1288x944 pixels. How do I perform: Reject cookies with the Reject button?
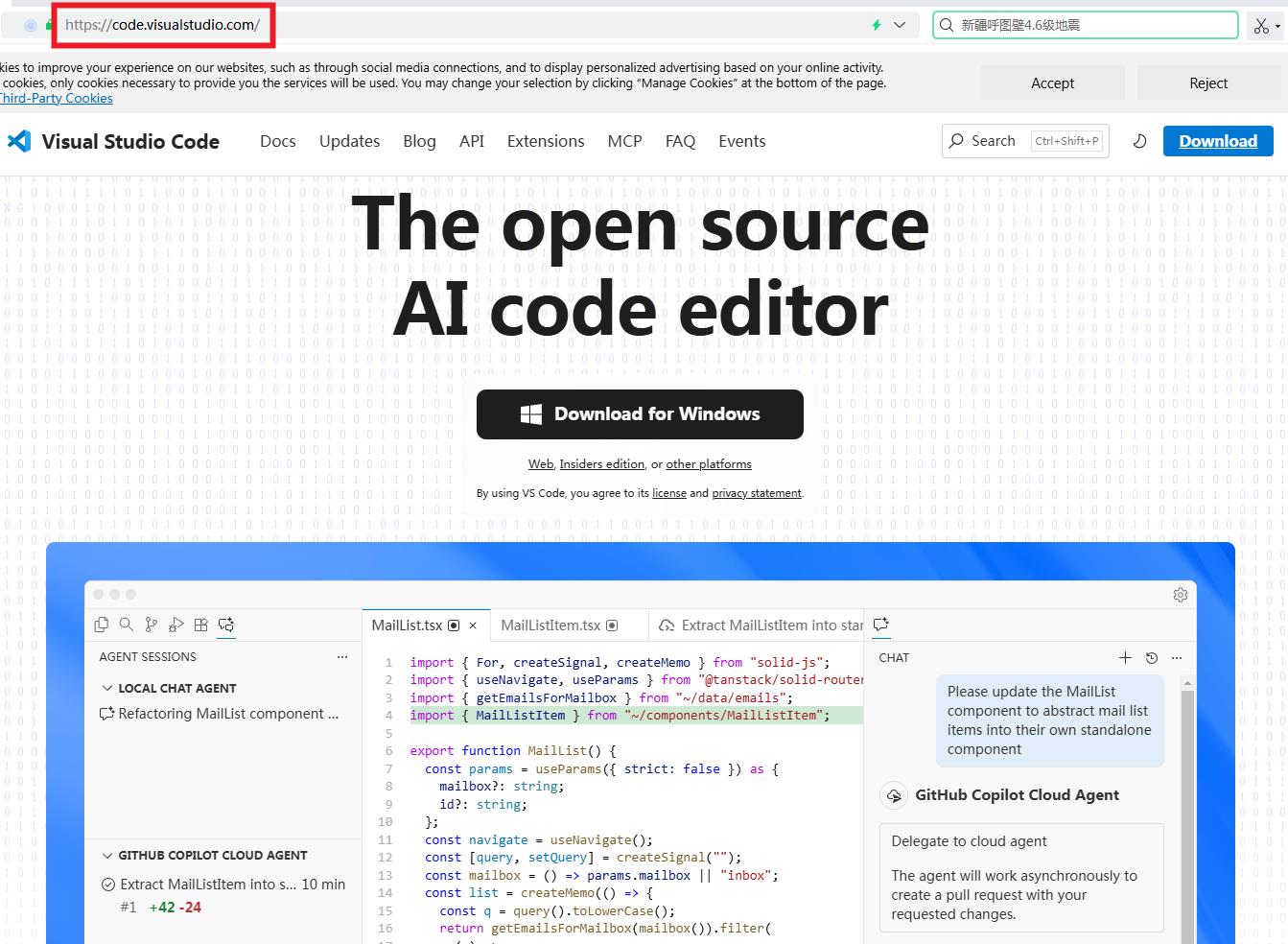tap(1208, 83)
